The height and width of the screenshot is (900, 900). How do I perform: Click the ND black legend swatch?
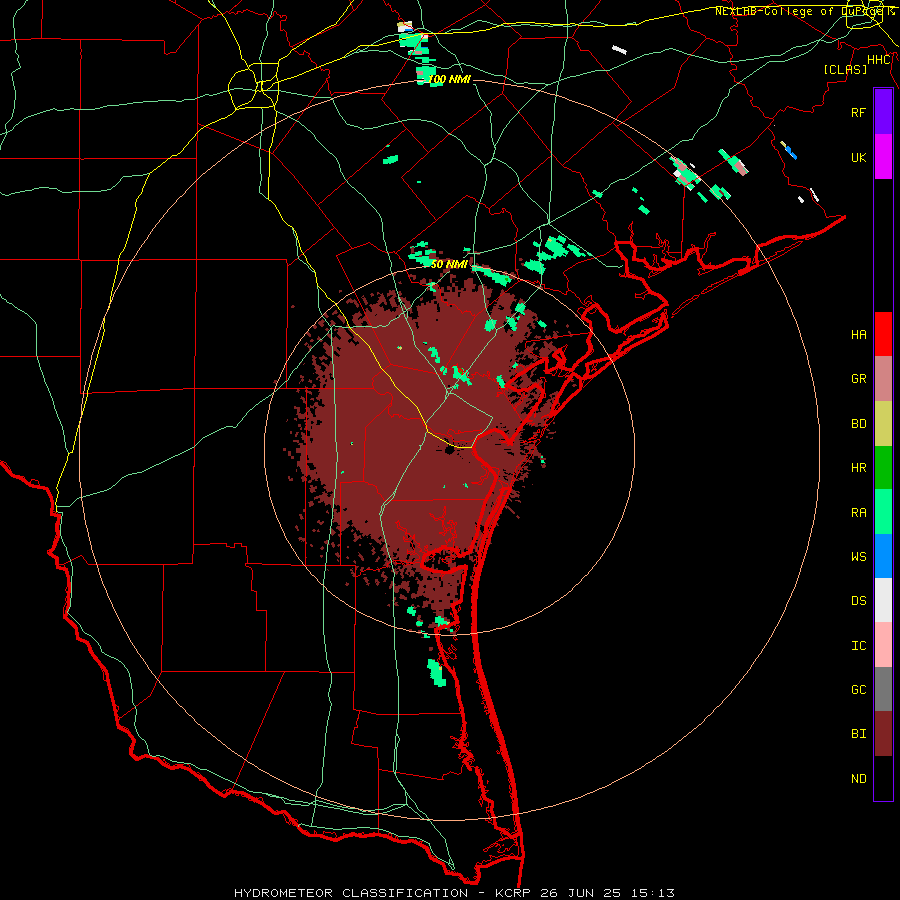883,778
